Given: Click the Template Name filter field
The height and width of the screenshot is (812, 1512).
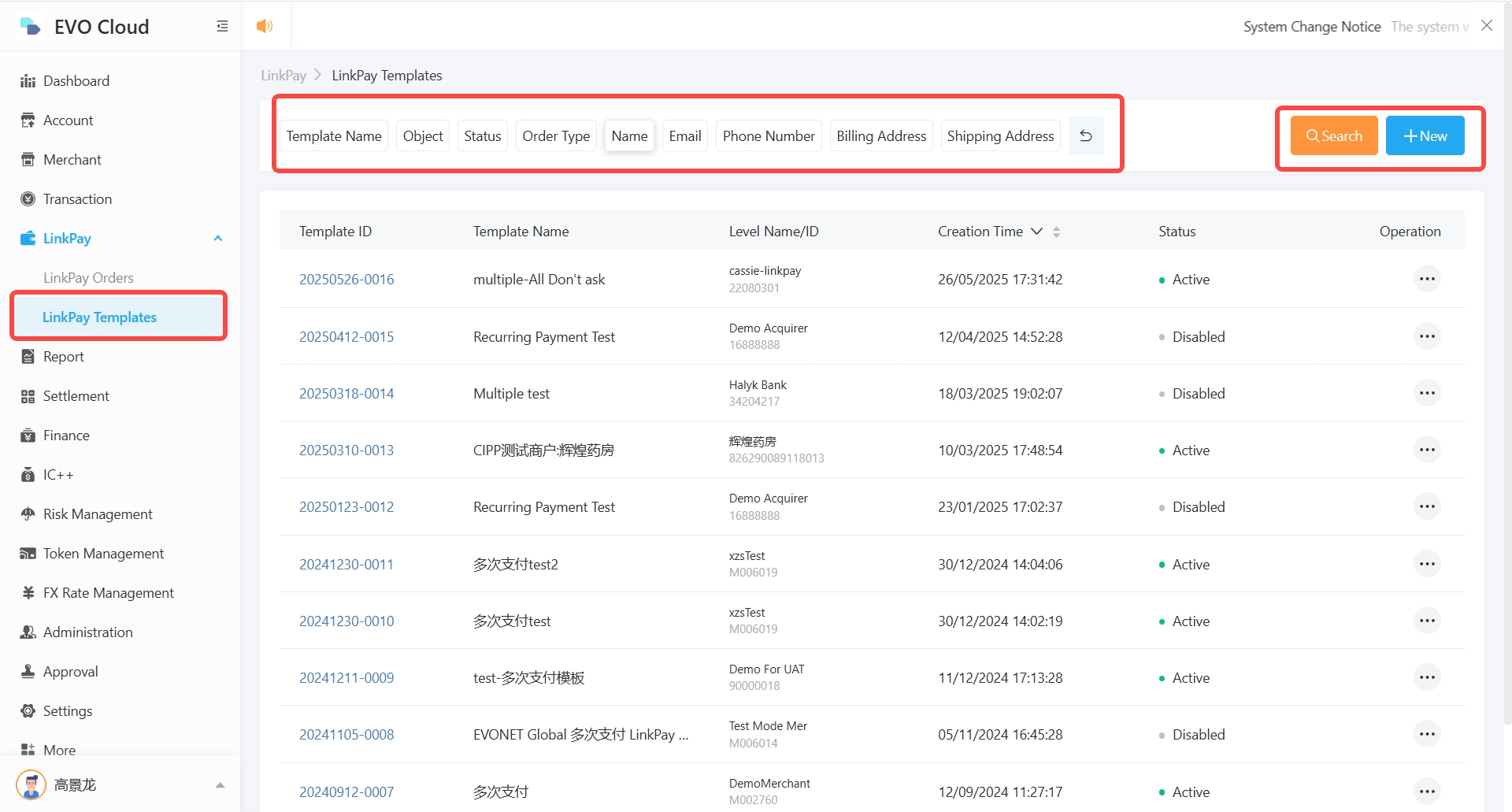Looking at the screenshot, I should click(334, 136).
